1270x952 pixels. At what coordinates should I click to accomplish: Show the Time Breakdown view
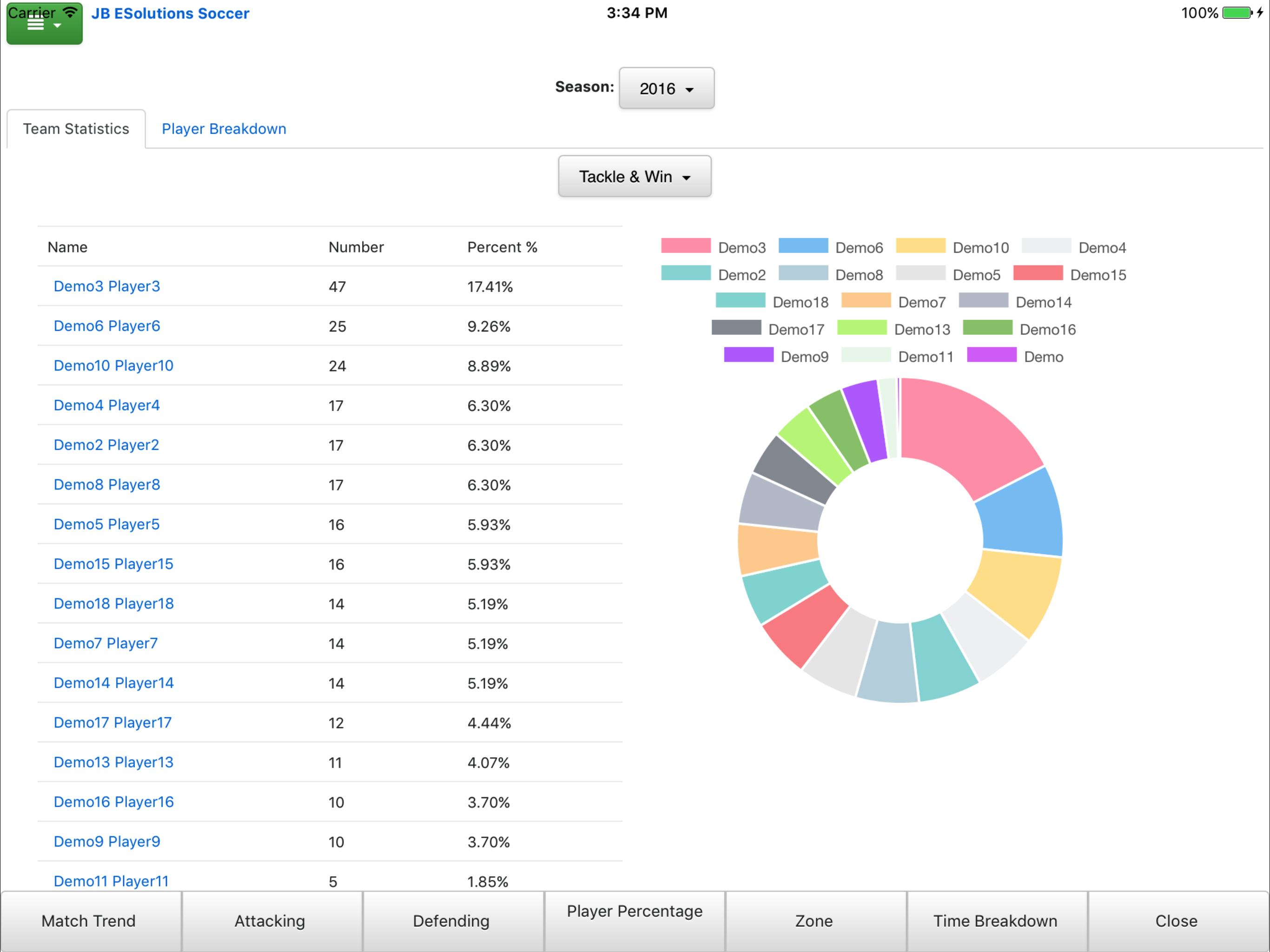point(995,921)
